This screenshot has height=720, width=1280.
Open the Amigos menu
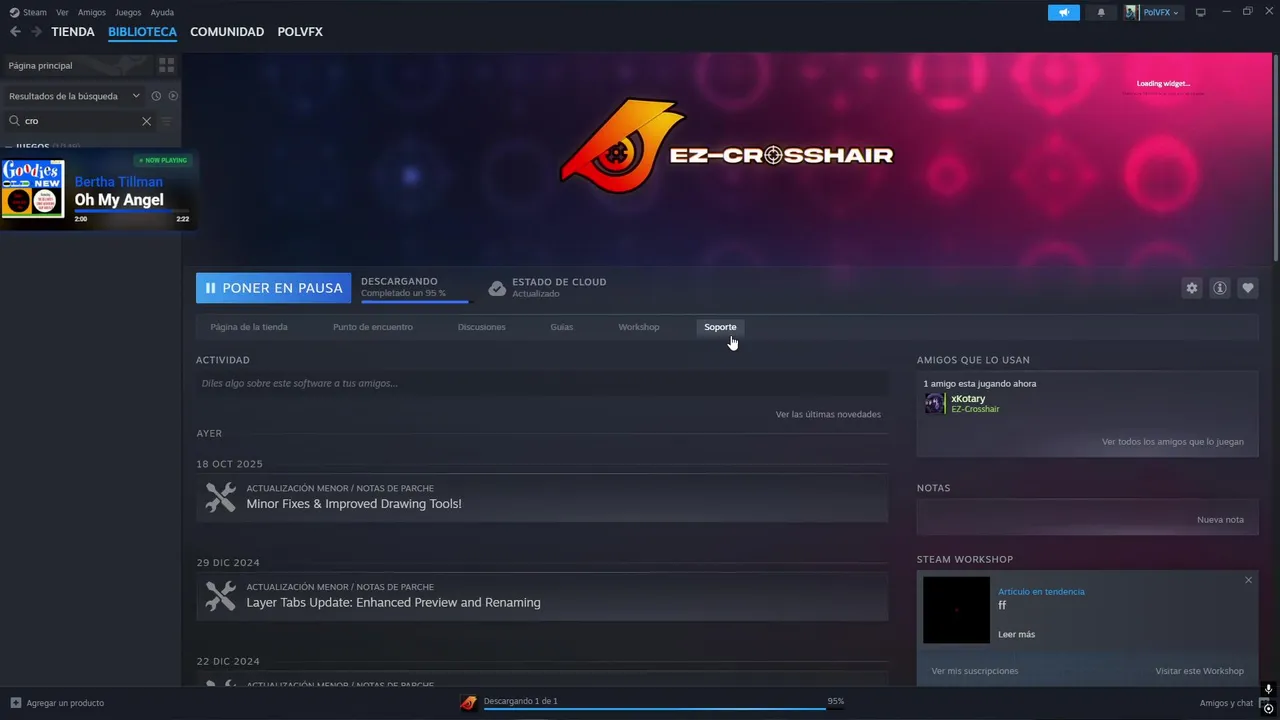click(92, 12)
